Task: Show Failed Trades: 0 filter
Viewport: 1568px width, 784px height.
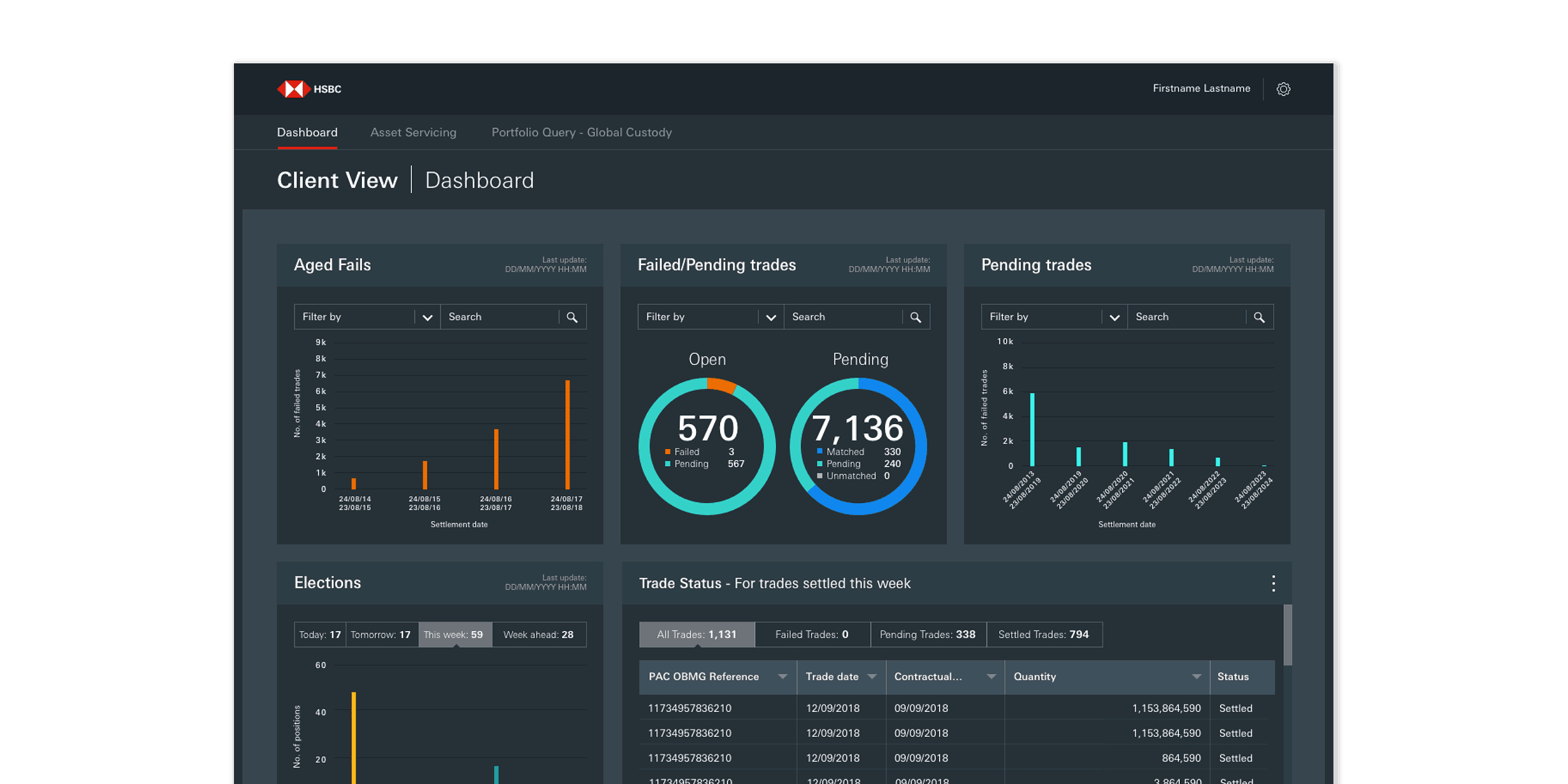Action: click(812, 635)
